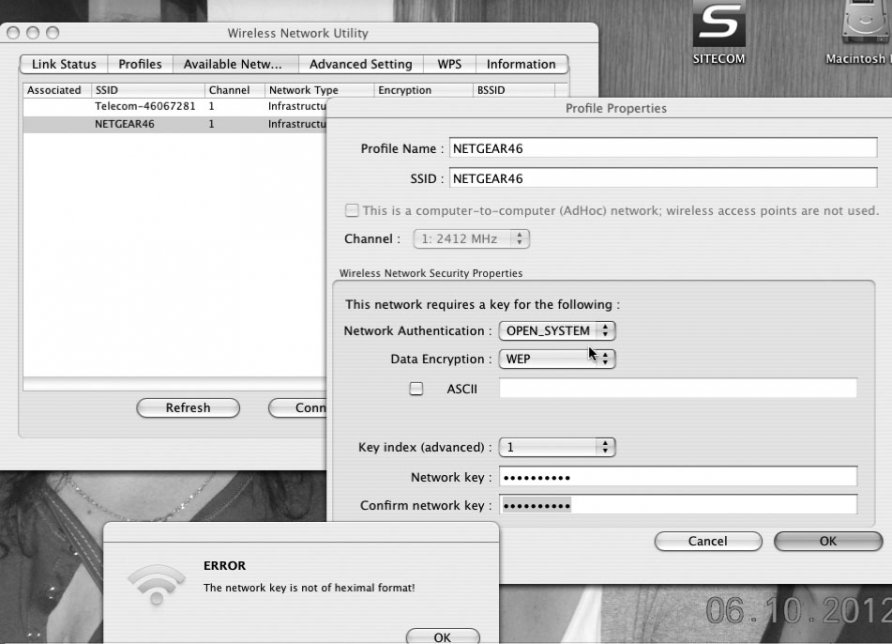Open the Advanced Setting tab
This screenshot has height=644, width=892.
click(x=361, y=64)
